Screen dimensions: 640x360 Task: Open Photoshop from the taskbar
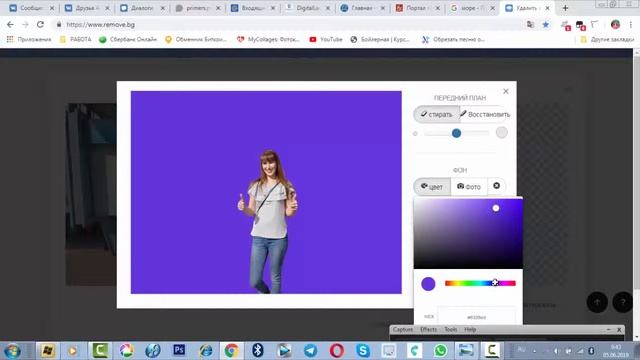(179, 350)
